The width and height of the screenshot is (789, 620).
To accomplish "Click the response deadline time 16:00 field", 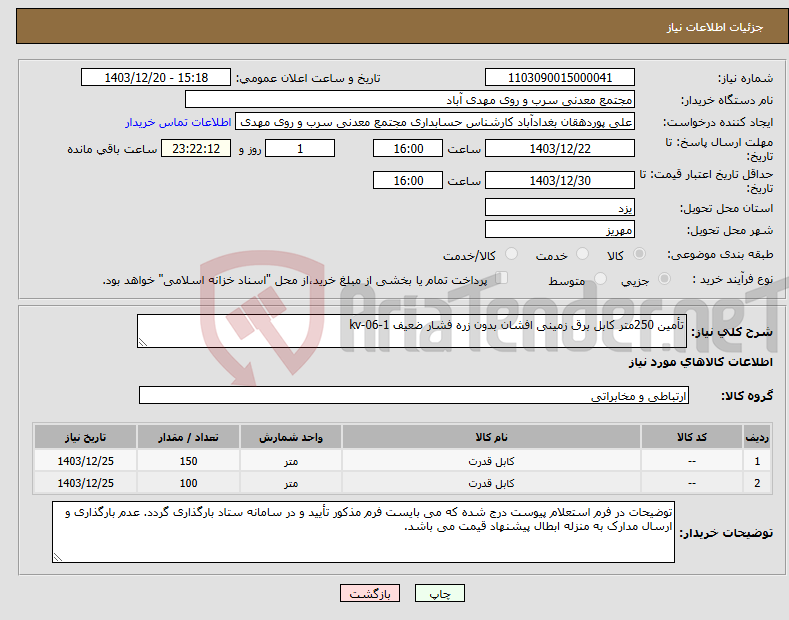I will 408,148.
